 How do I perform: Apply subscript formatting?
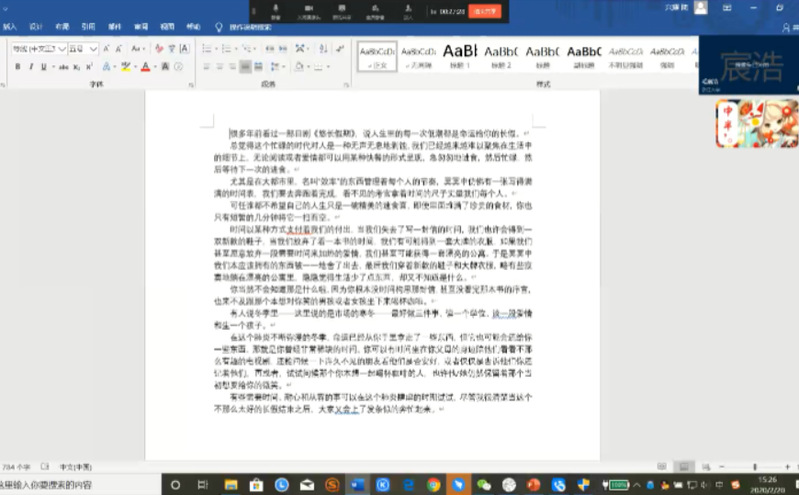74,67
